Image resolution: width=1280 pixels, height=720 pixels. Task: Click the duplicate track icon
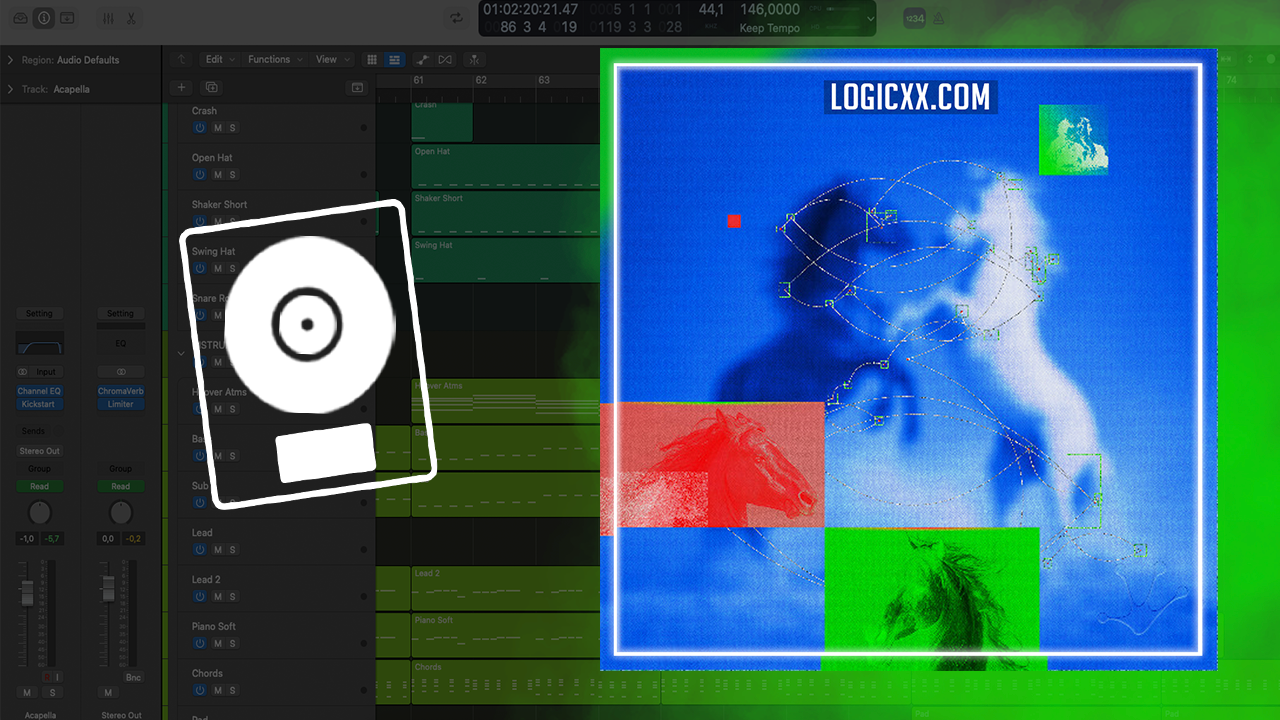pyautogui.click(x=211, y=88)
